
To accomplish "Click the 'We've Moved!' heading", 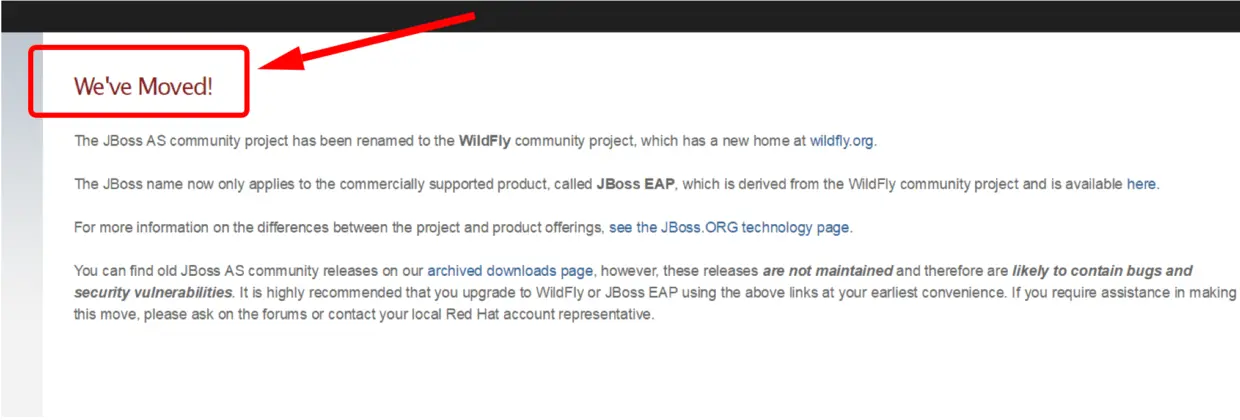I will 143,86.
